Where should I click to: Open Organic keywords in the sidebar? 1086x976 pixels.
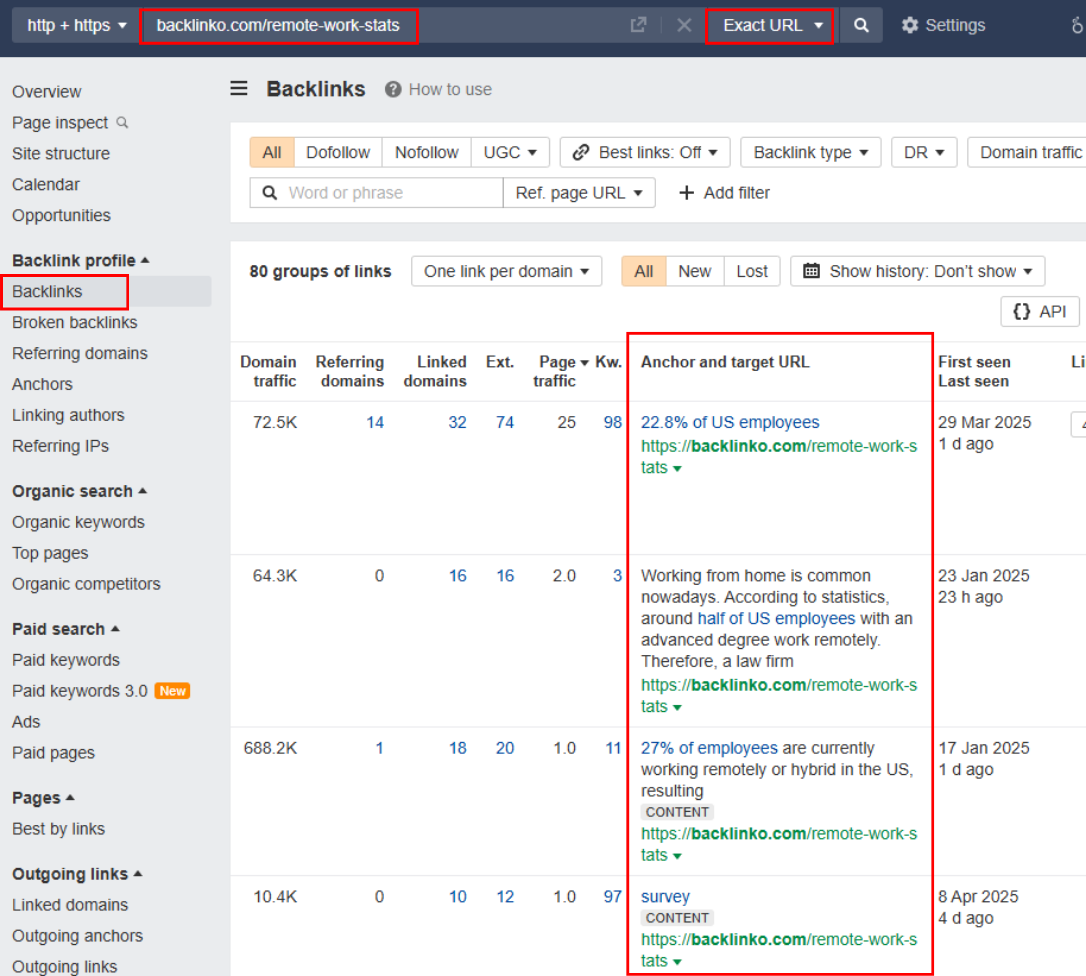click(x=78, y=522)
